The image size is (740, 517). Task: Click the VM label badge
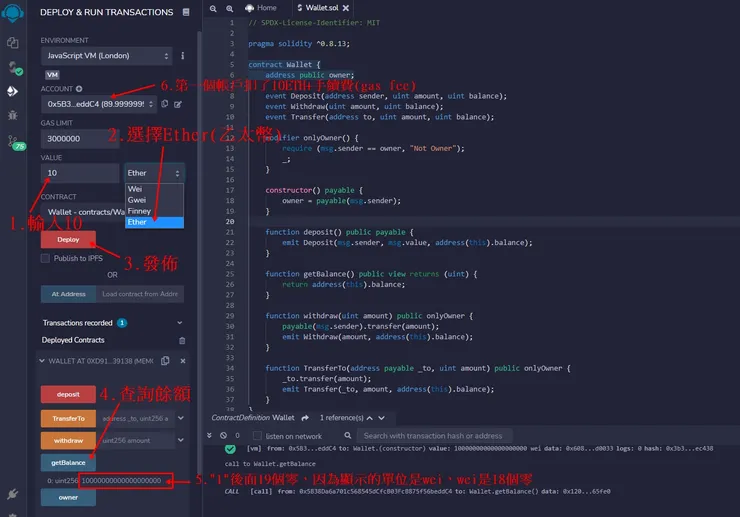(x=52, y=75)
